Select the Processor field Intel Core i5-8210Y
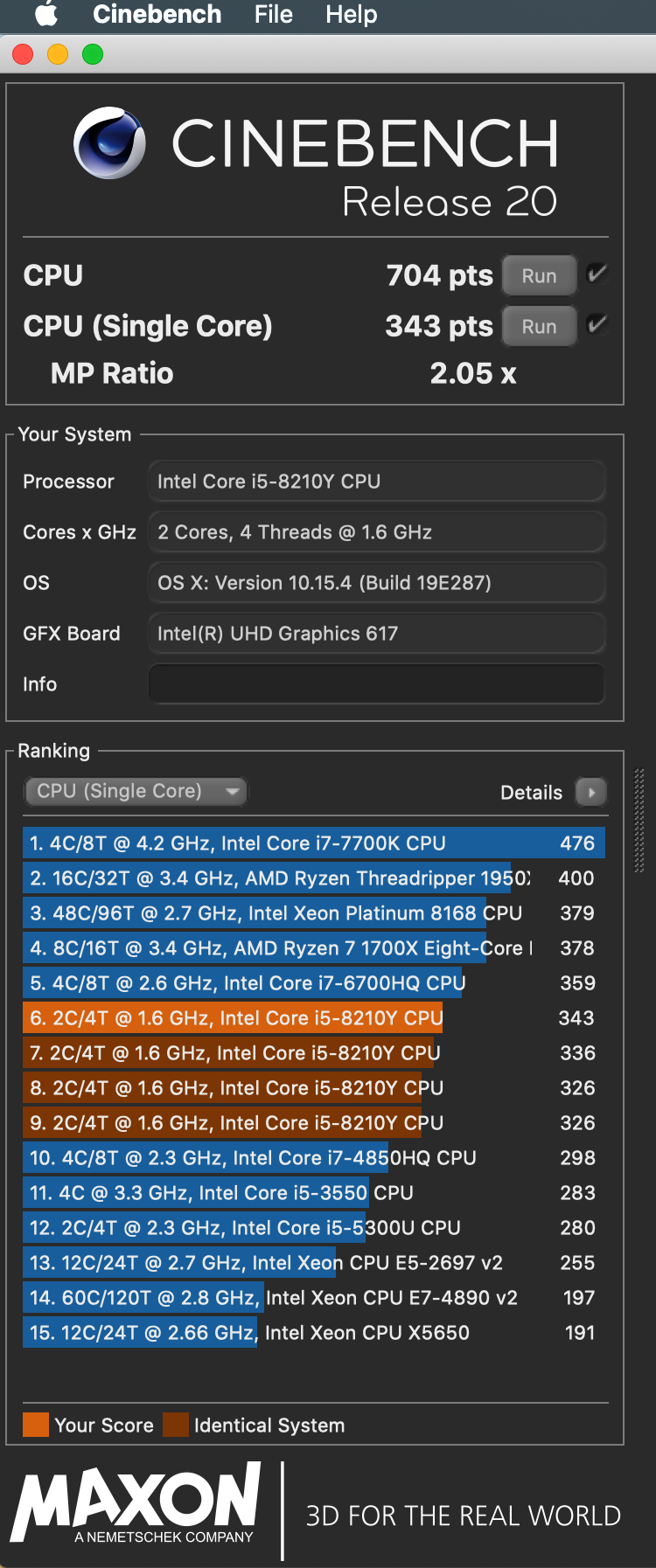The image size is (656, 1568). pos(376,481)
